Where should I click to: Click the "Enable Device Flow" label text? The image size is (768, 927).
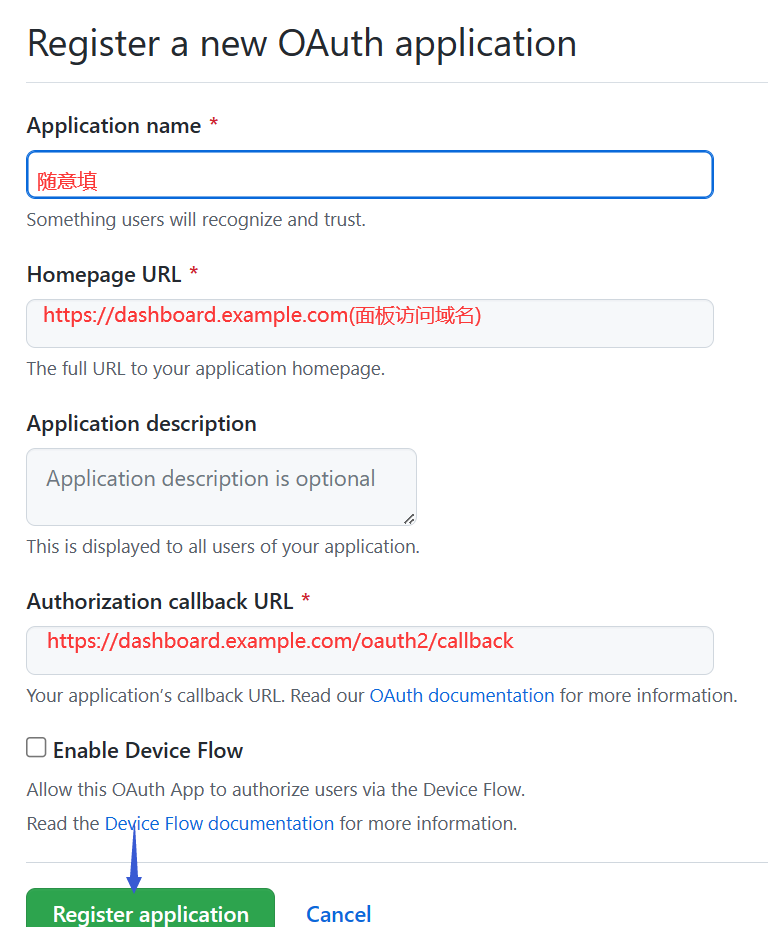point(148,750)
